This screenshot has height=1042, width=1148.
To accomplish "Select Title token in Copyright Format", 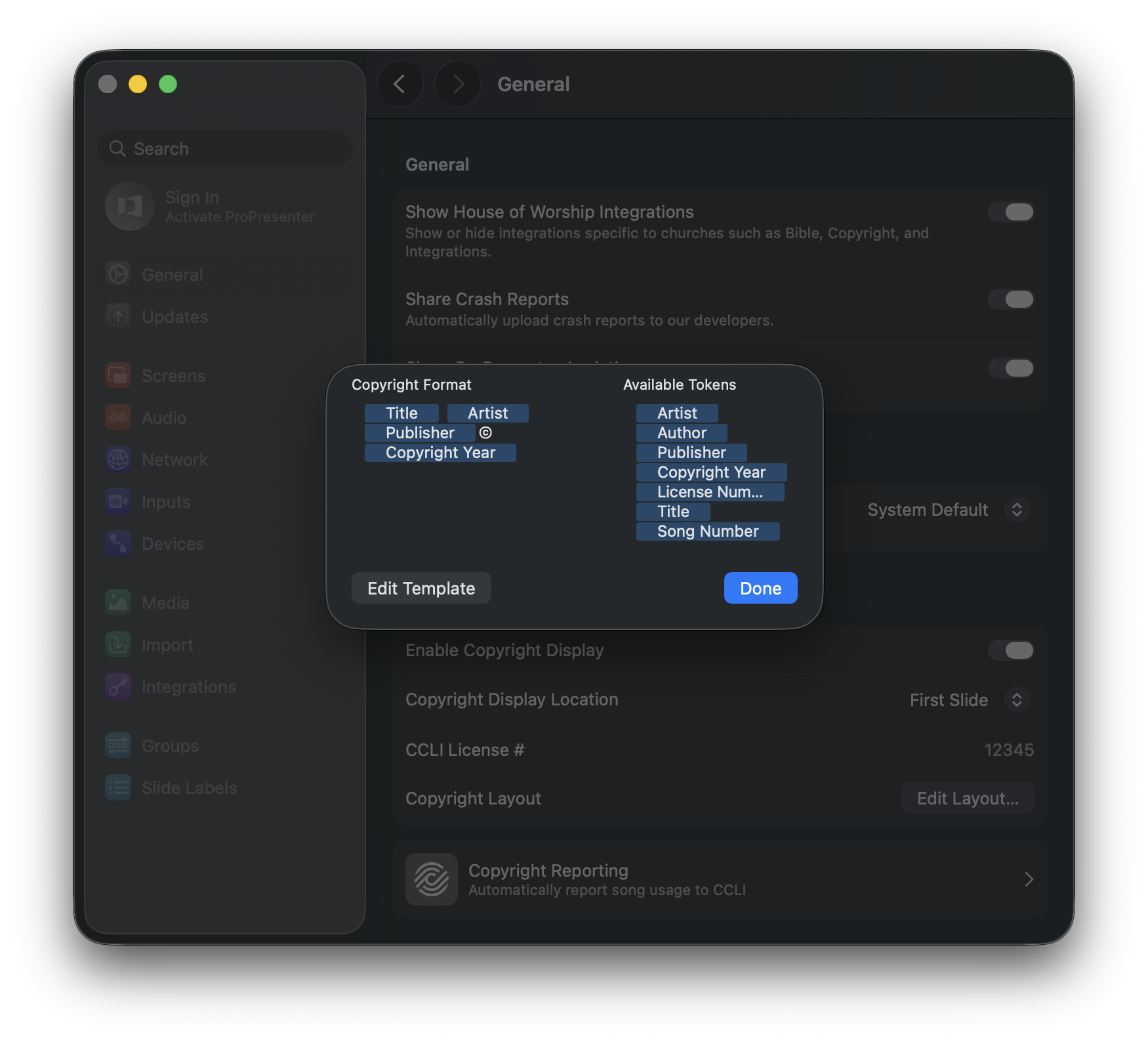I will (401, 413).
